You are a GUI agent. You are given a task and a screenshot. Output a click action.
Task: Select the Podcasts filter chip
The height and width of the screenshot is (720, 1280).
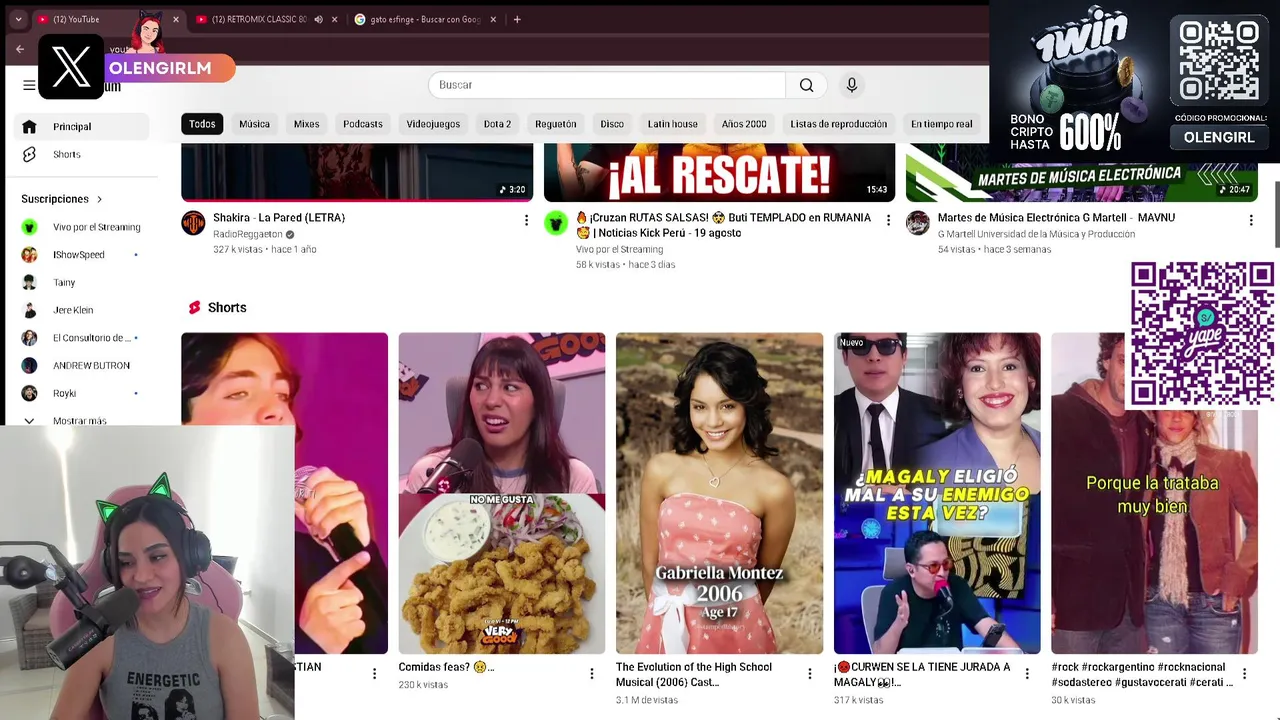pos(363,124)
